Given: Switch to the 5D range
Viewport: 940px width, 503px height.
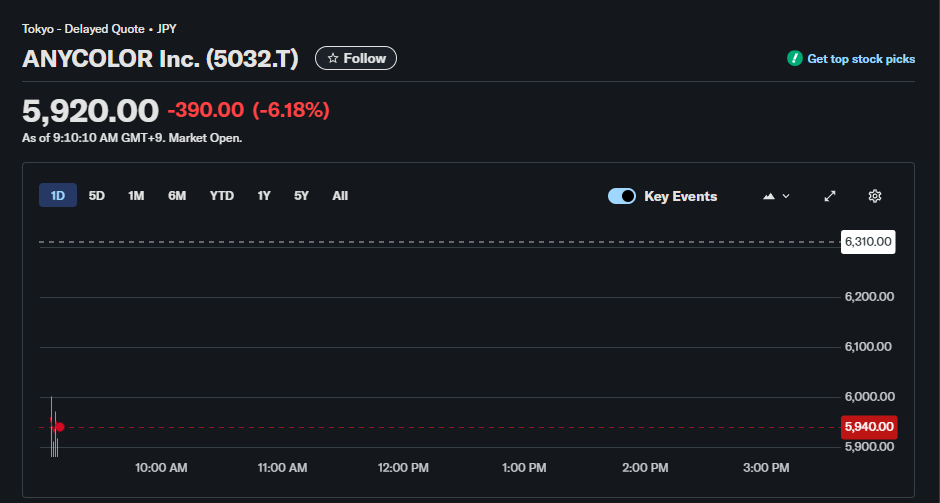Looking at the screenshot, I should (97, 195).
